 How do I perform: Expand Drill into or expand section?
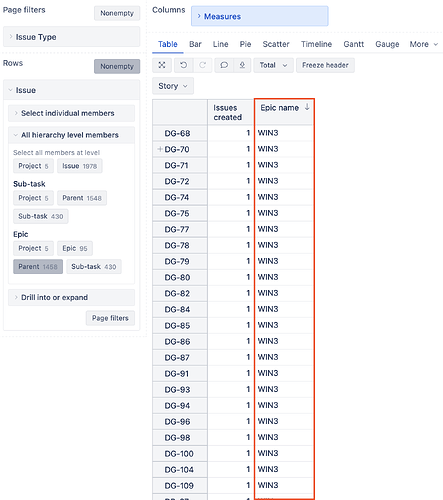pyautogui.click(x=71, y=297)
